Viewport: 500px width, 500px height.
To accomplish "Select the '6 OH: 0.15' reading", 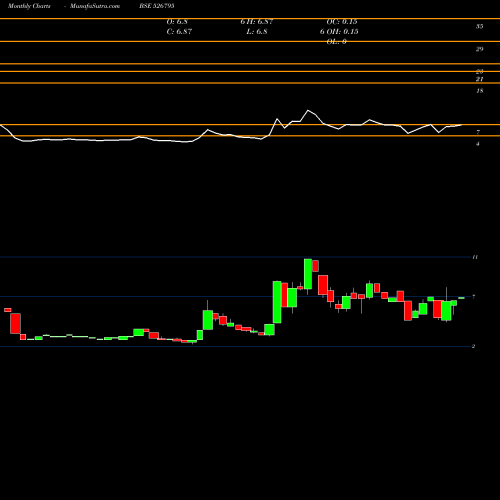I will [x=339, y=32].
